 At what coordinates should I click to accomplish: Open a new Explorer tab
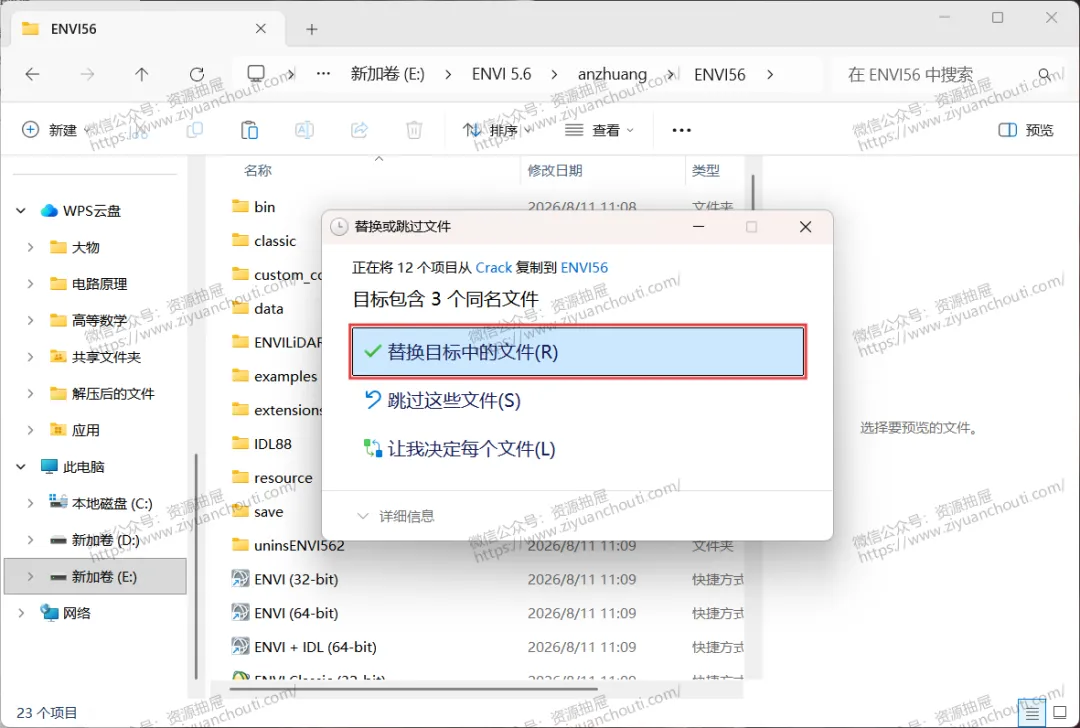[312, 29]
